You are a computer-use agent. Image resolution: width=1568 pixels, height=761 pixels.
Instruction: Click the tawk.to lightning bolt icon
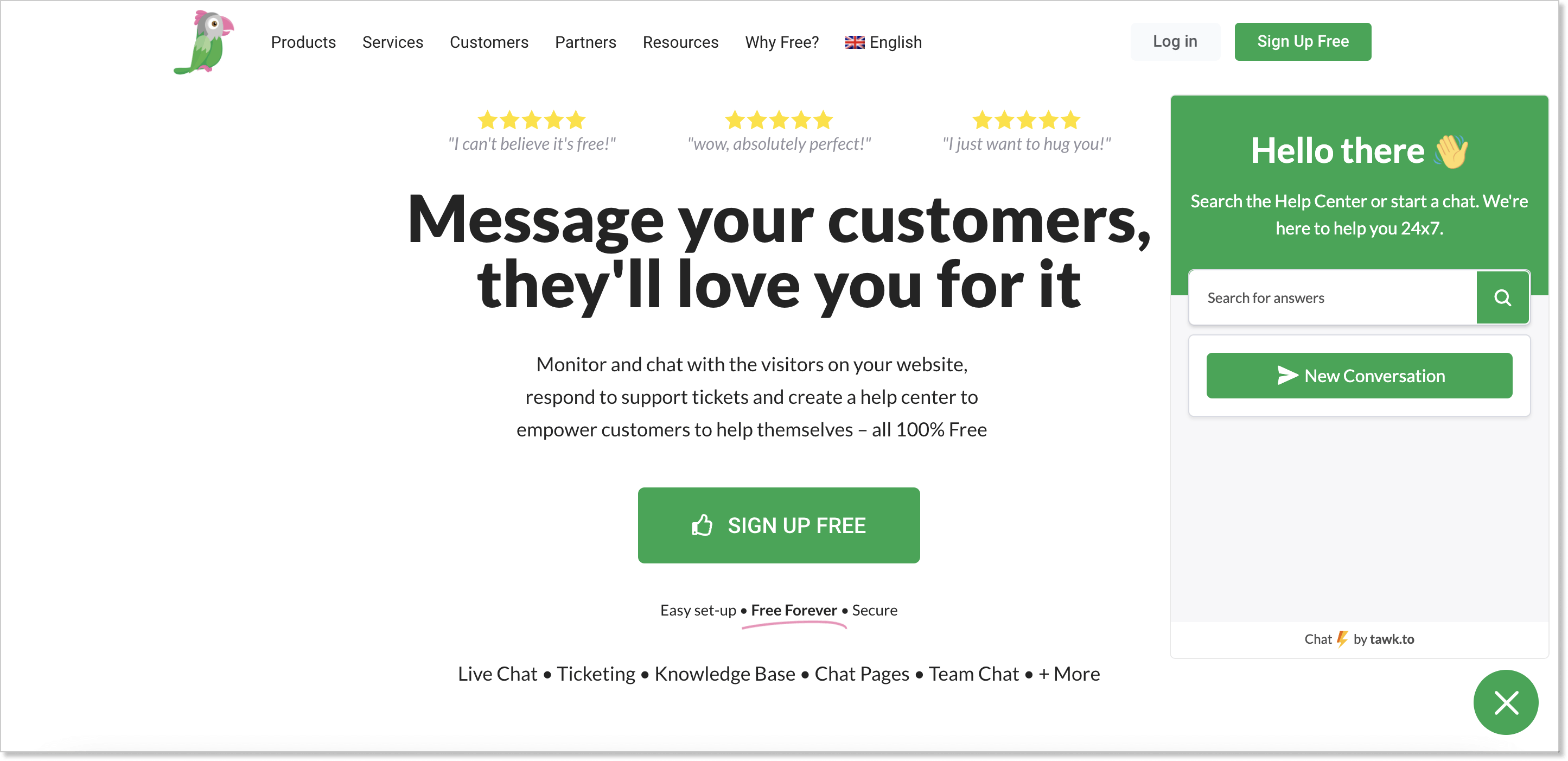point(1342,638)
